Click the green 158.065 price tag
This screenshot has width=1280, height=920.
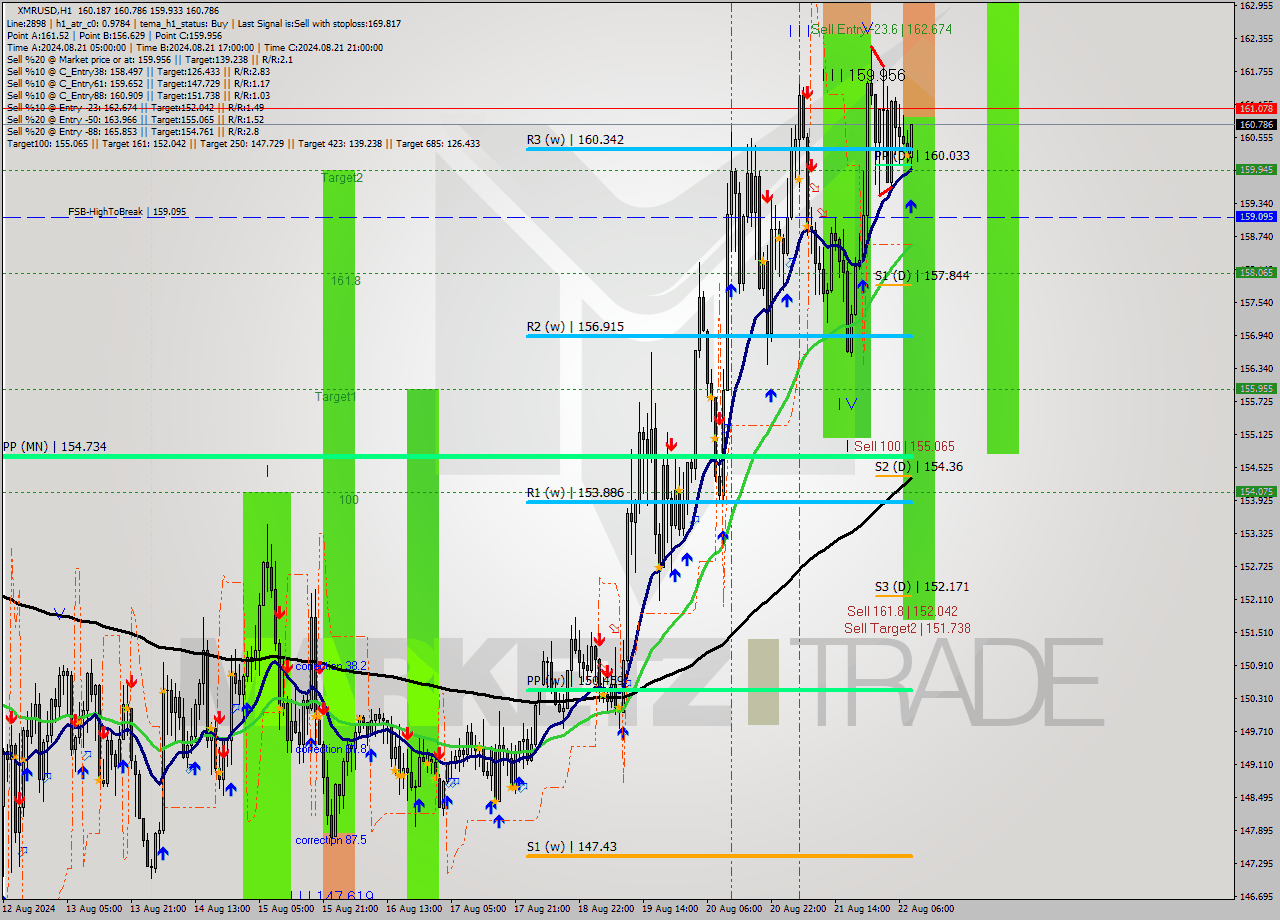pos(1255,272)
